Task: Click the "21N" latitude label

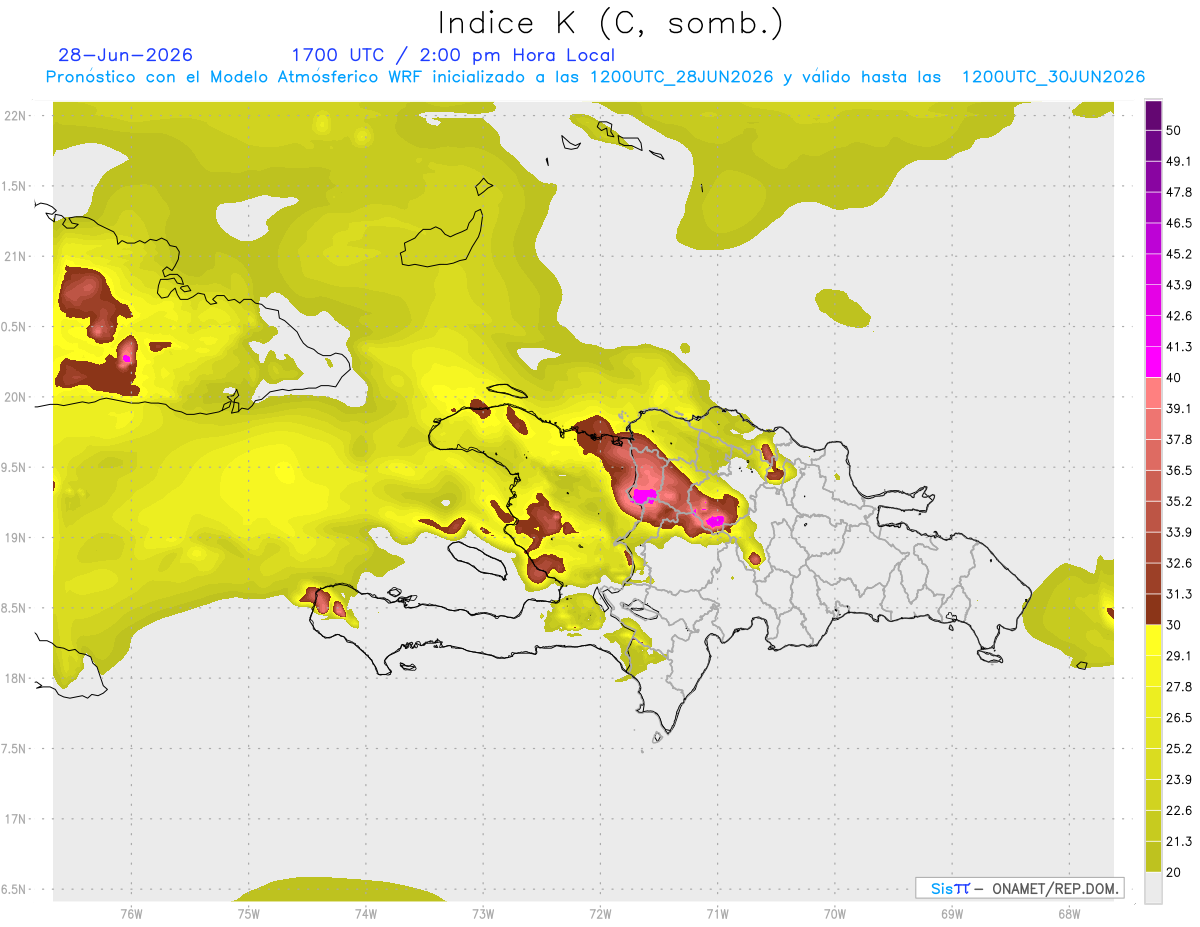Action: click(14, 256)
